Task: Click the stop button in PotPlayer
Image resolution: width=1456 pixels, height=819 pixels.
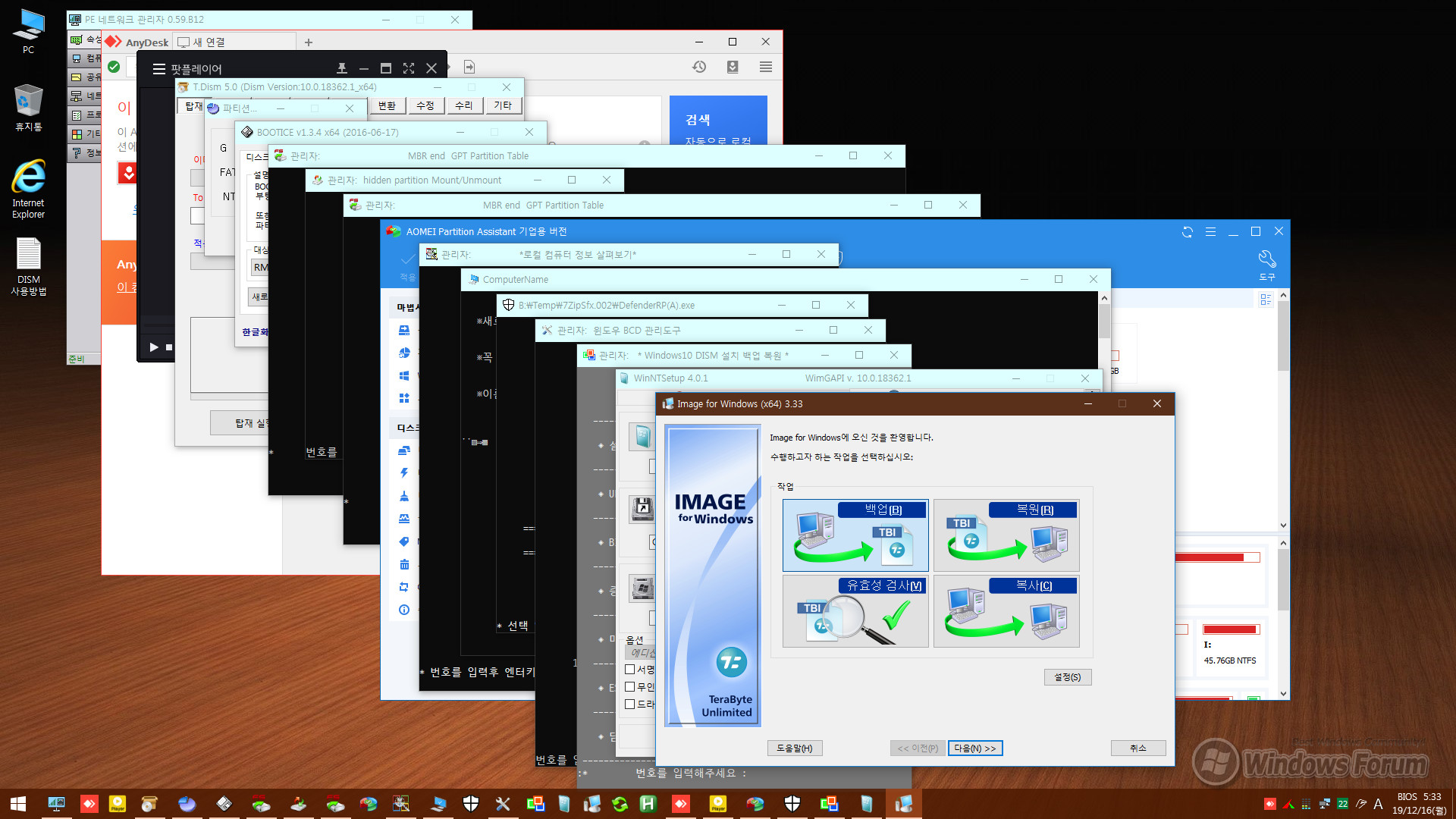Action: pyautogui.click(x=169, y=347)
